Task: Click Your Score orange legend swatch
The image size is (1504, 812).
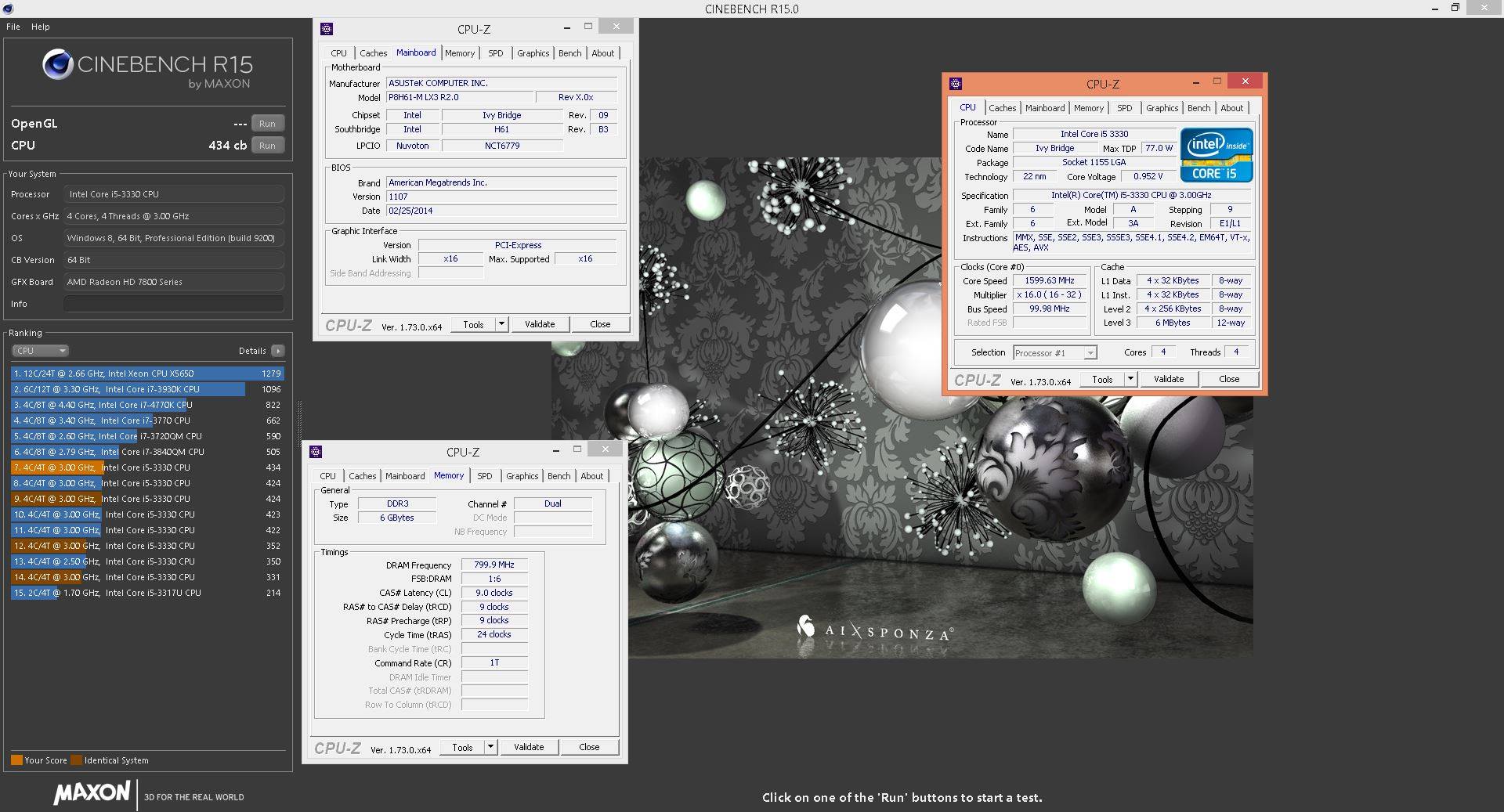Action: point(16,760)
